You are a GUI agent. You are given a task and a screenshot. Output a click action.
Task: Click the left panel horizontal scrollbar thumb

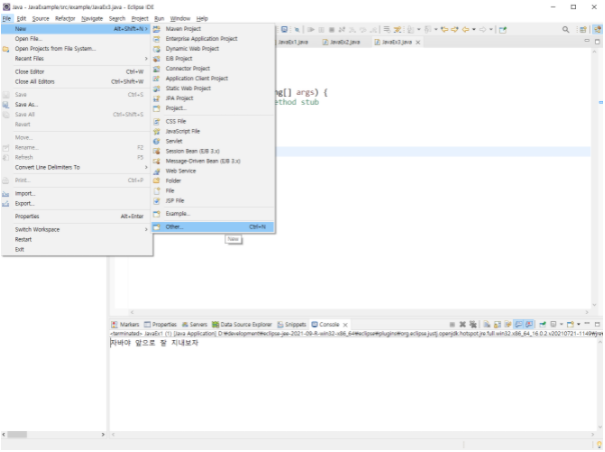click(17, 435)
